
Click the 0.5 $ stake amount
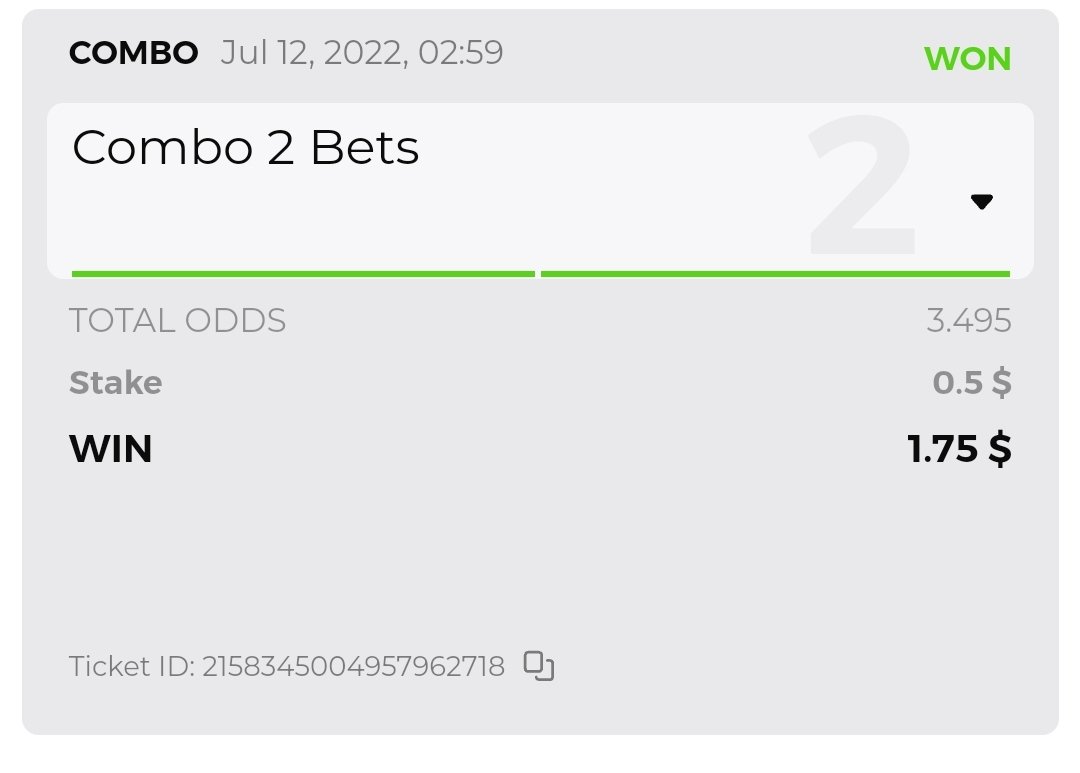point(971,383)
